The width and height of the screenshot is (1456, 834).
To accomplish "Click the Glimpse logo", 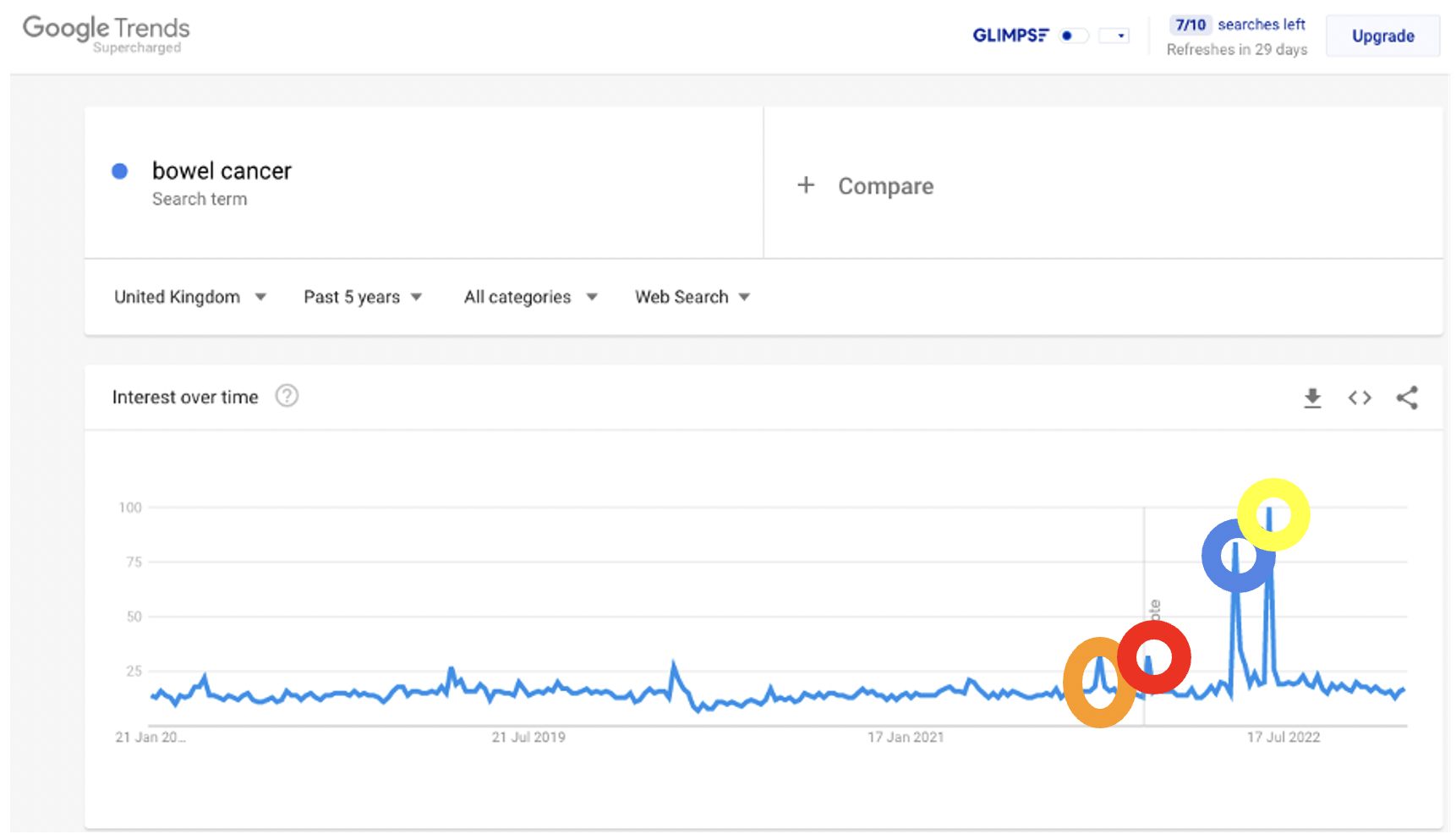I will (1010, 36).
